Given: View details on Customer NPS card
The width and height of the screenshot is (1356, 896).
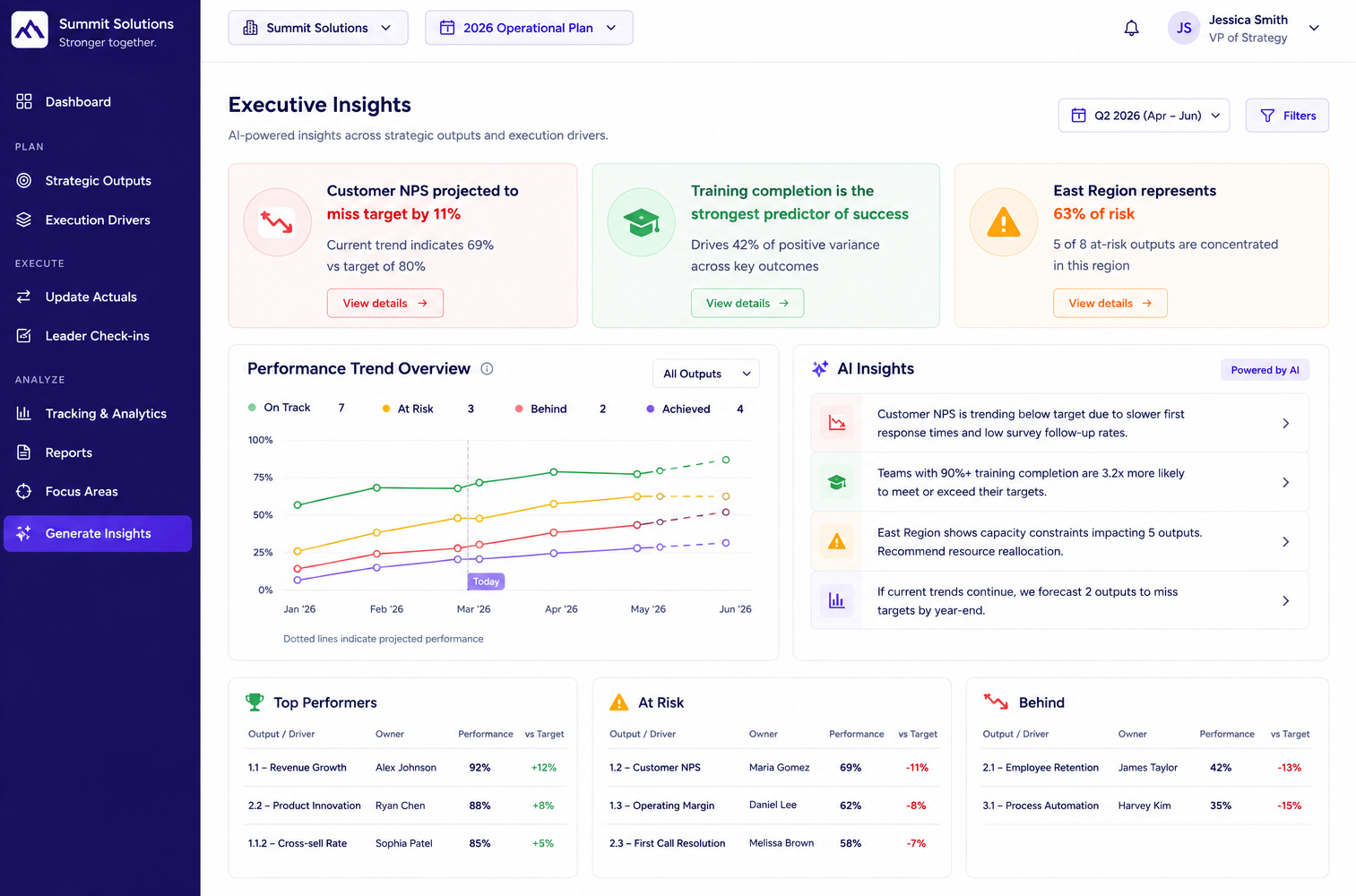Looking at the screenshot, I should tap(385, 303).
